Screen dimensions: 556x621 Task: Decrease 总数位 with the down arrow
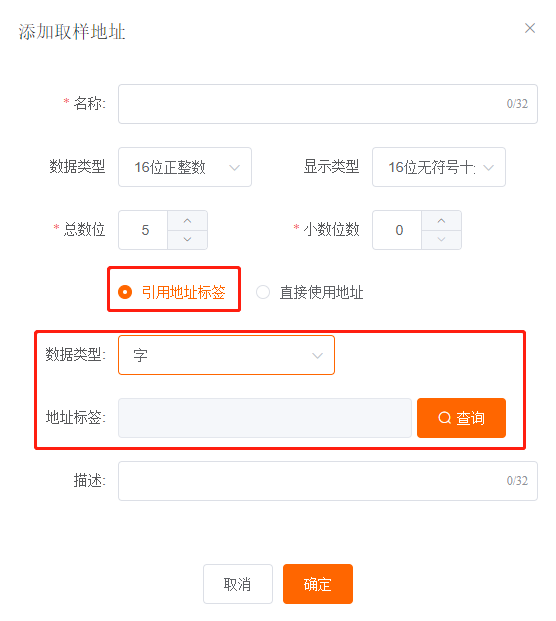(x=187, y=240)
